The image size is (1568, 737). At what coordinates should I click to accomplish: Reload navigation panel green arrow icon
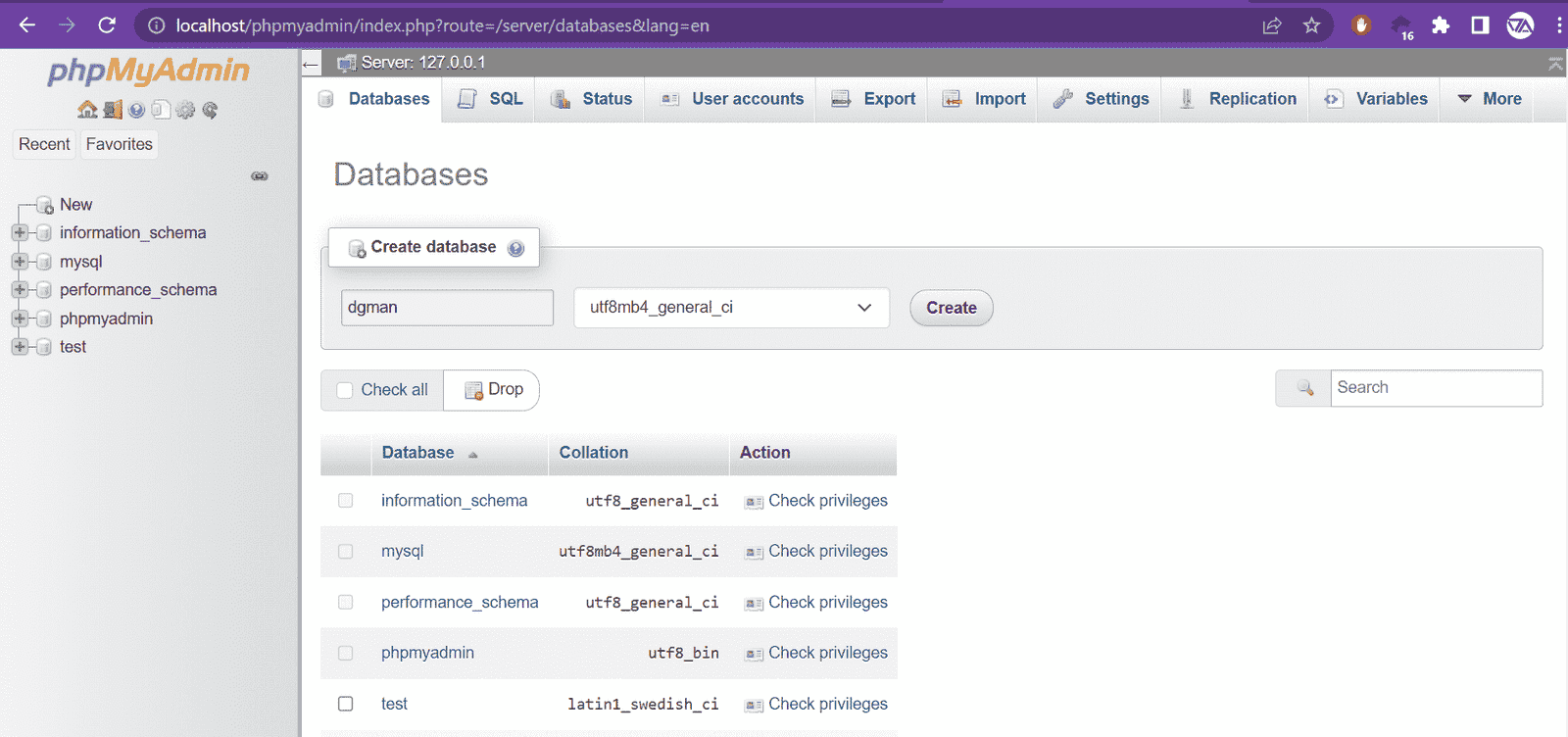coord(210,110)
